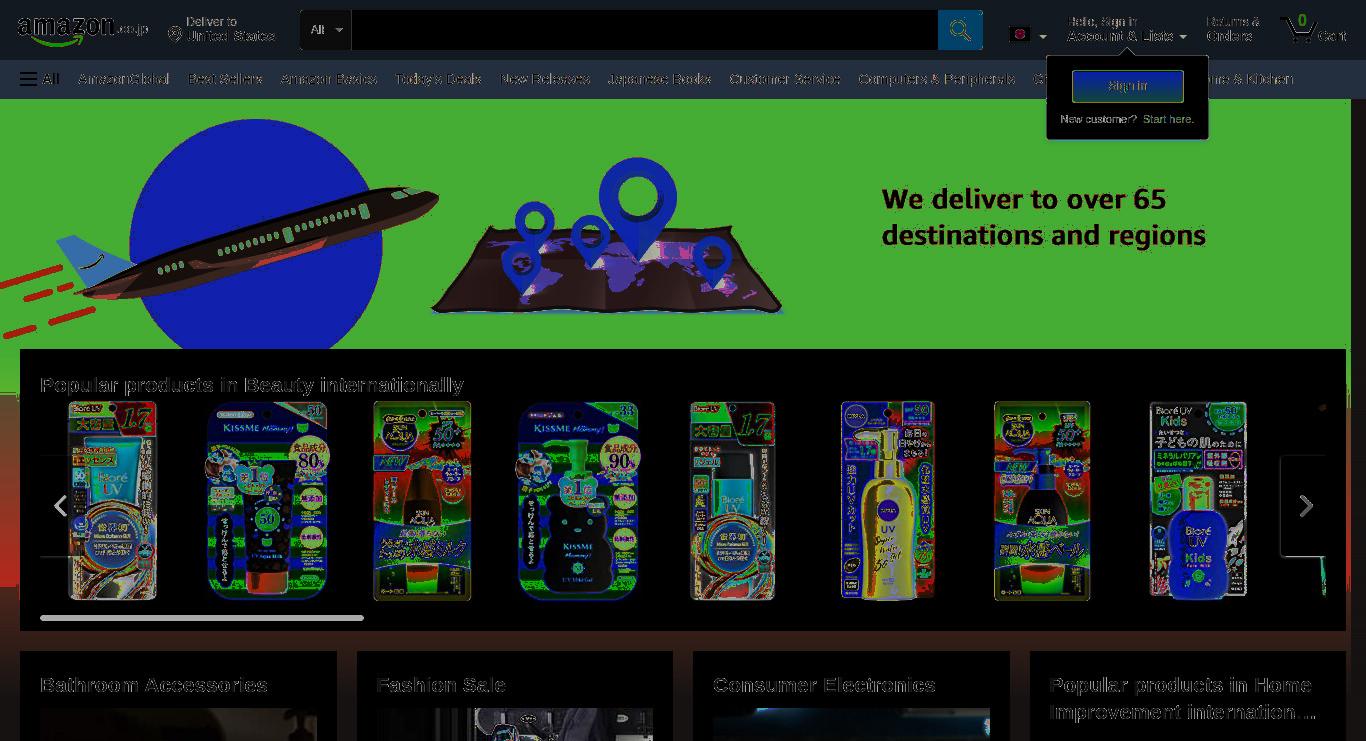The height and width of the screenshot is (741, 1366).
Task: Click the Consumer Electronics card heading
Action: [x=824, y=685]
